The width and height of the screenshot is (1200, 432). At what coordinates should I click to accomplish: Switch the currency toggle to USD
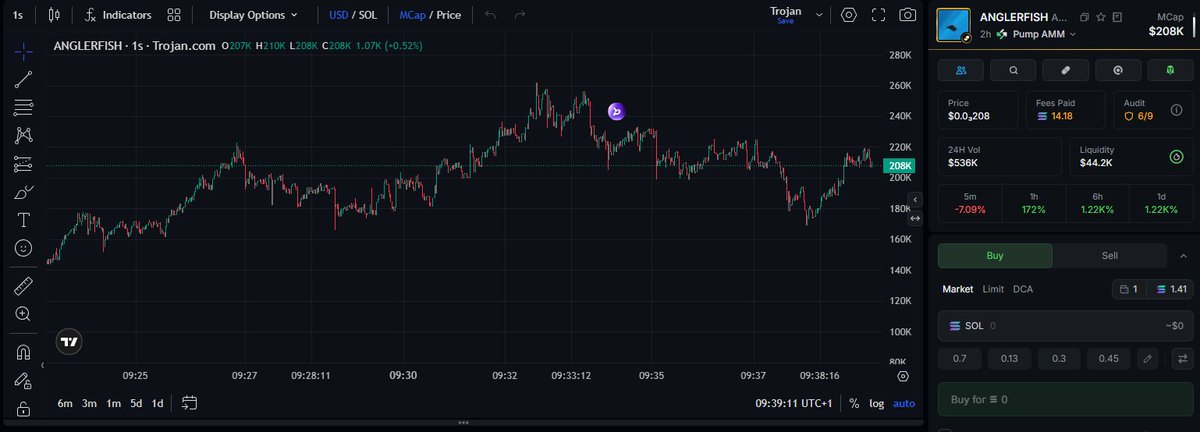coord(339,15)
